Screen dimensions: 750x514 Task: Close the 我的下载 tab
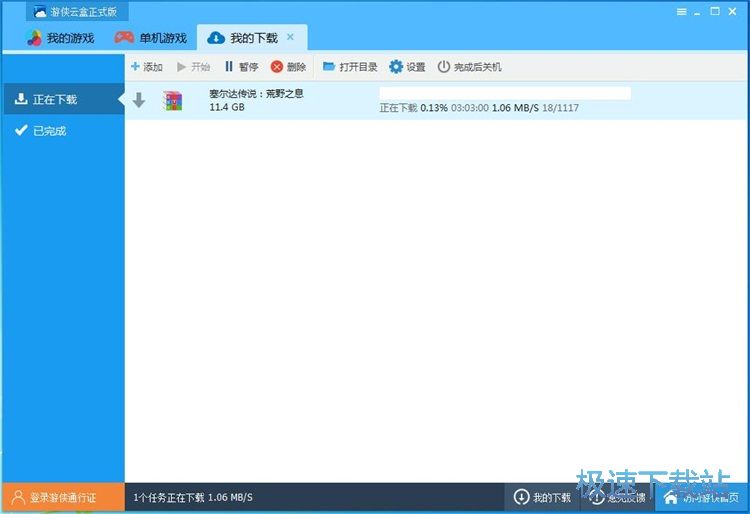pyautogui.click(x=290, y=37)
